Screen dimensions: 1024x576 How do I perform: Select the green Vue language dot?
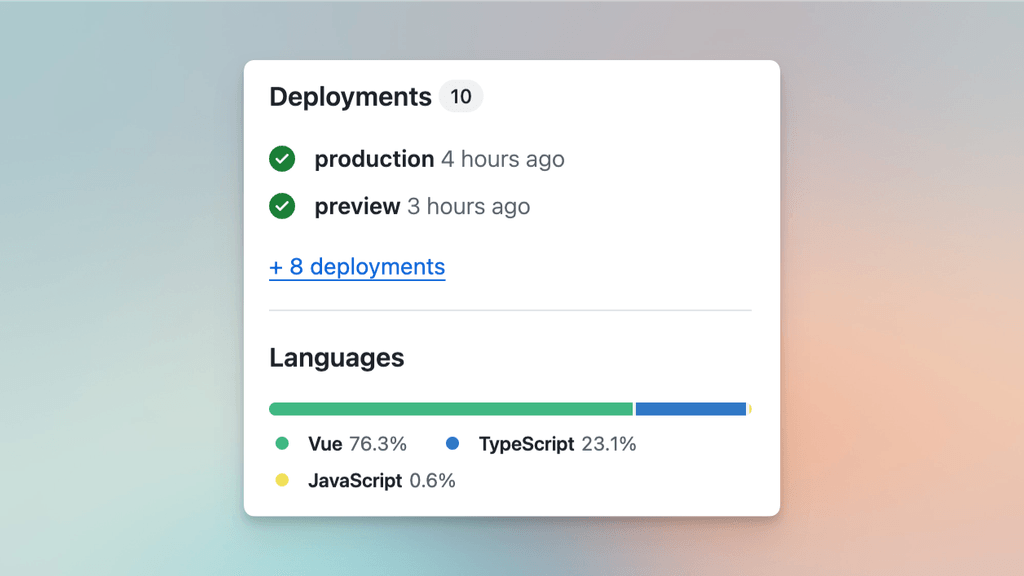point(282,443)
